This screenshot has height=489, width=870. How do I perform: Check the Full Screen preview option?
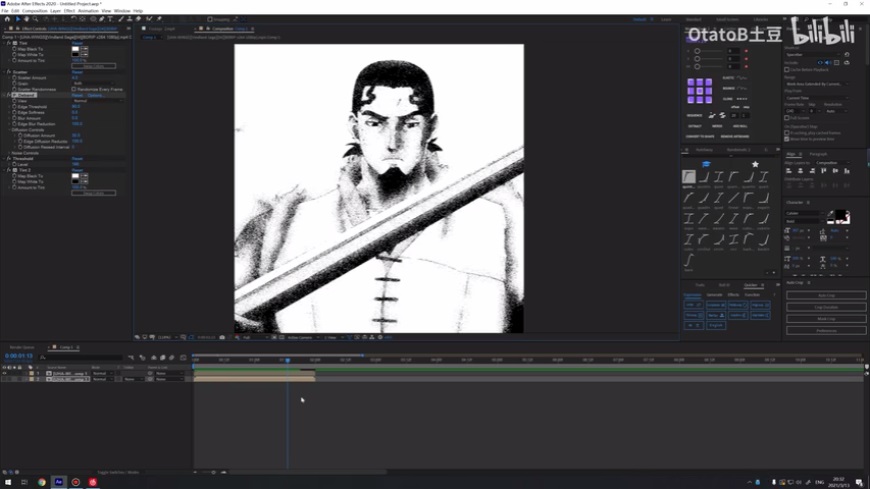coord(787,118)
